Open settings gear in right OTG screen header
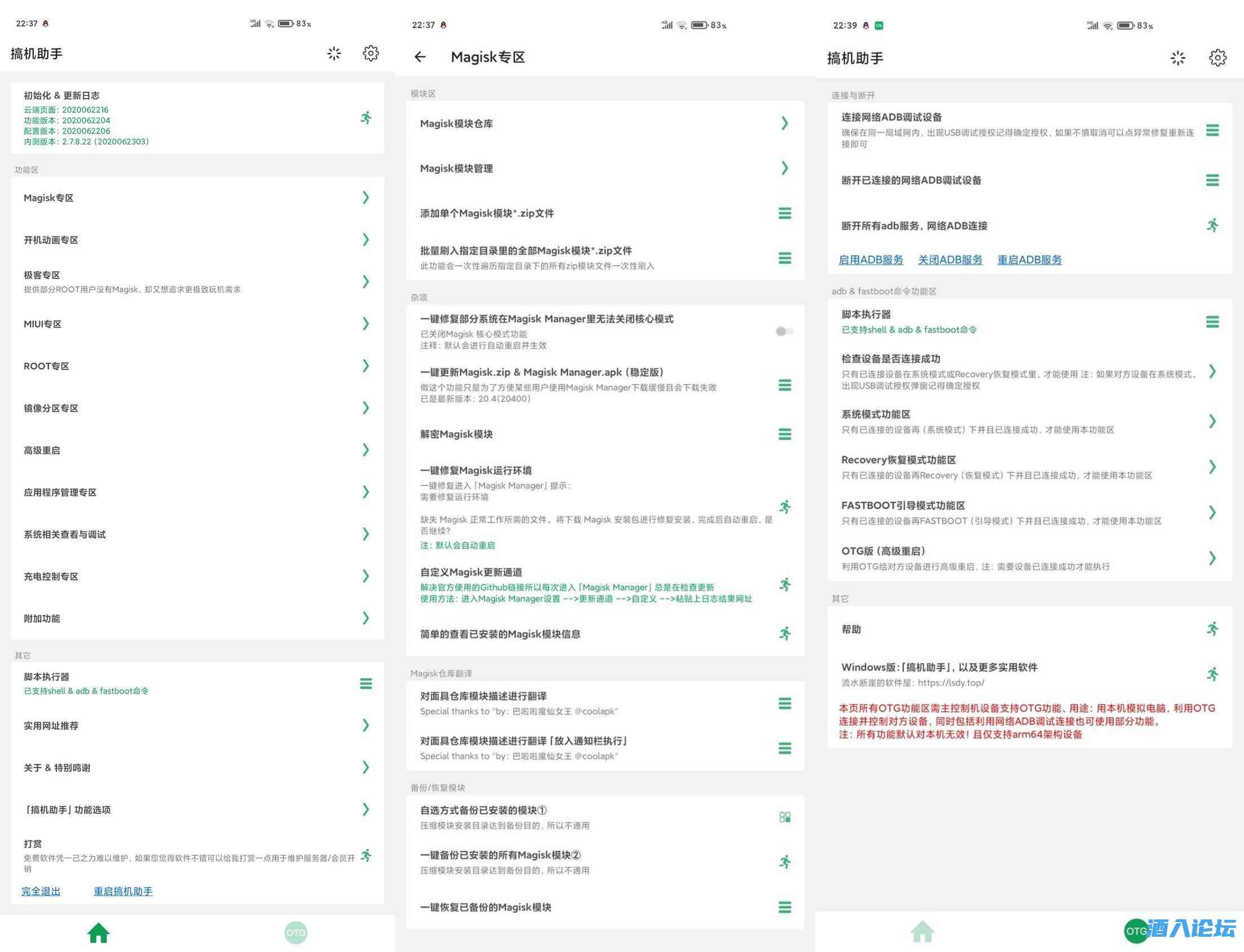The height and width of the screenshot is (952, 1244). 1217,58
